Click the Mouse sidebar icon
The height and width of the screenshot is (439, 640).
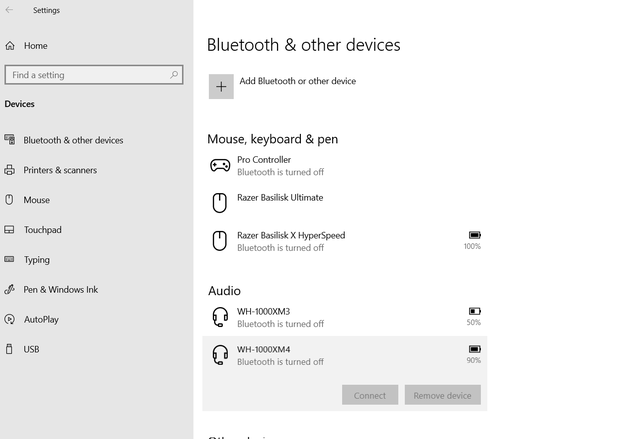[x=9, y=200]
